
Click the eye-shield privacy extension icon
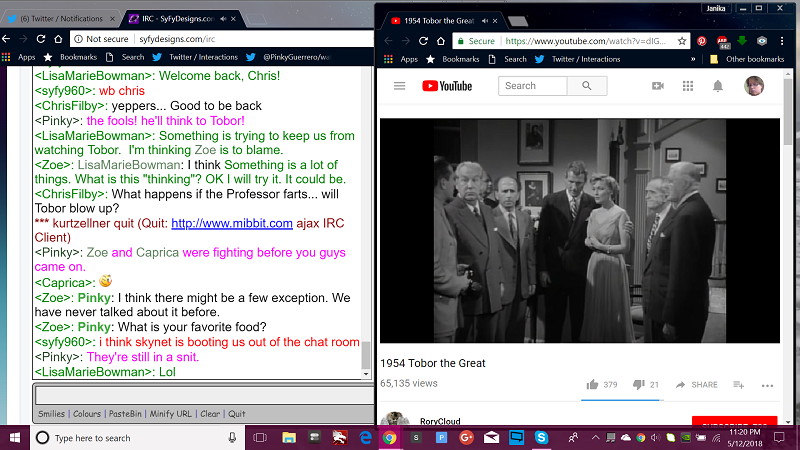(762, 41)
